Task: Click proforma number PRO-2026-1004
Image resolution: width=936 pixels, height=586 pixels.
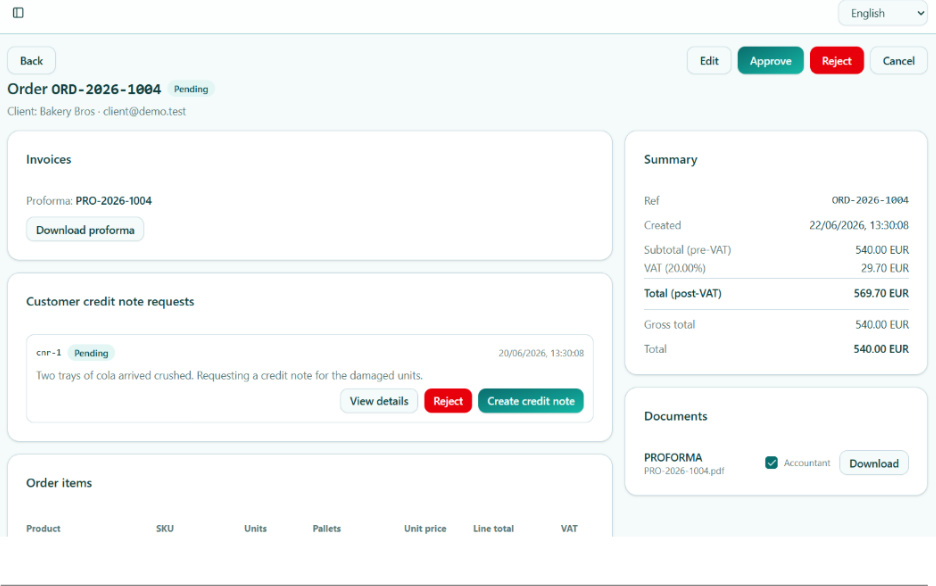Action: click(x=113, y=201)
